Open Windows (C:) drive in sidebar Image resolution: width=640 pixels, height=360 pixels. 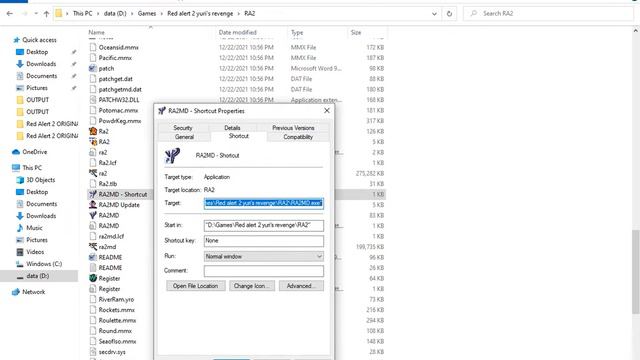(x=44, y=264)
